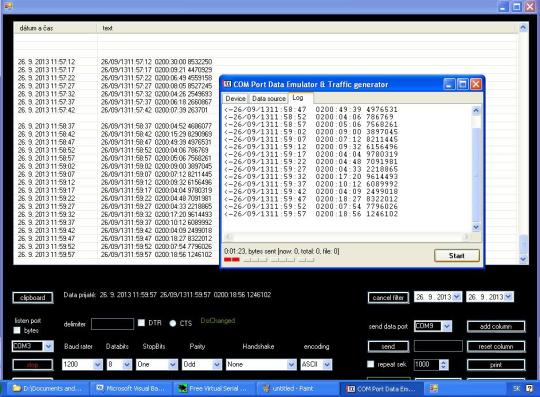Click the emulator log horizontal scrollbar
540x397 pixels.
tap(348, 237)
